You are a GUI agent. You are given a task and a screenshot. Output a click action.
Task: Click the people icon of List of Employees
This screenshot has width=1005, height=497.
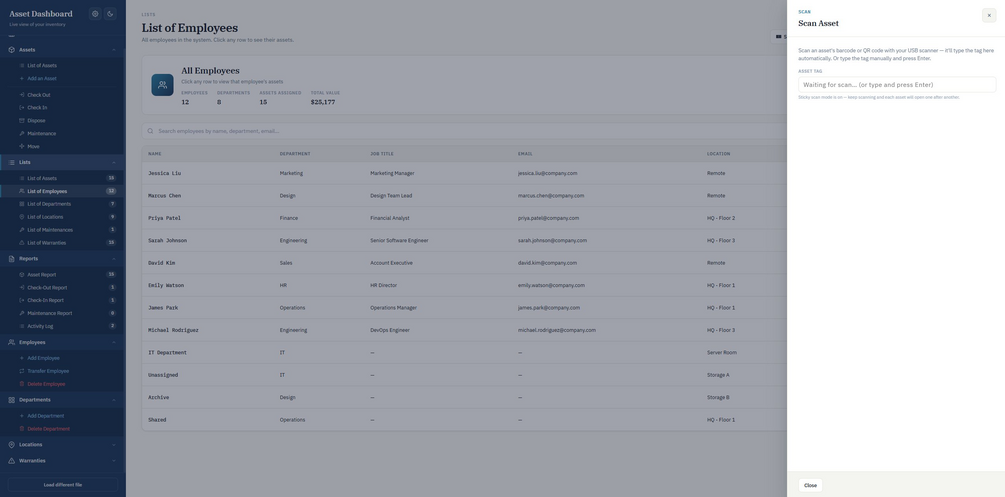tap(22, 191)
